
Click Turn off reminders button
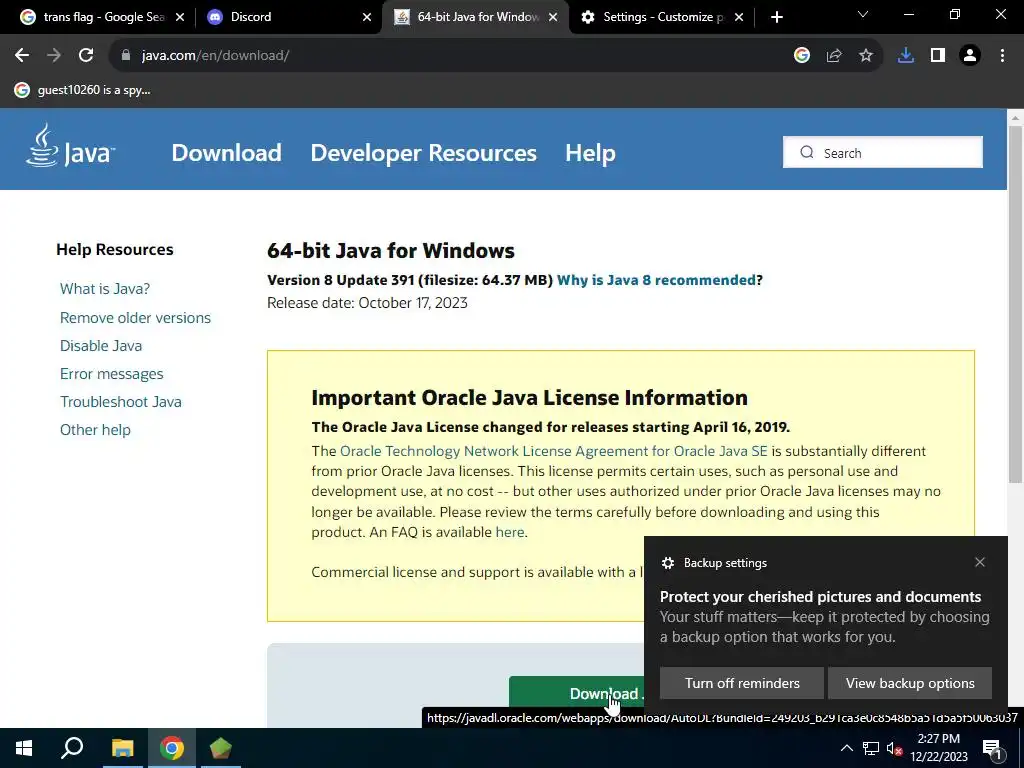(742, 683)
